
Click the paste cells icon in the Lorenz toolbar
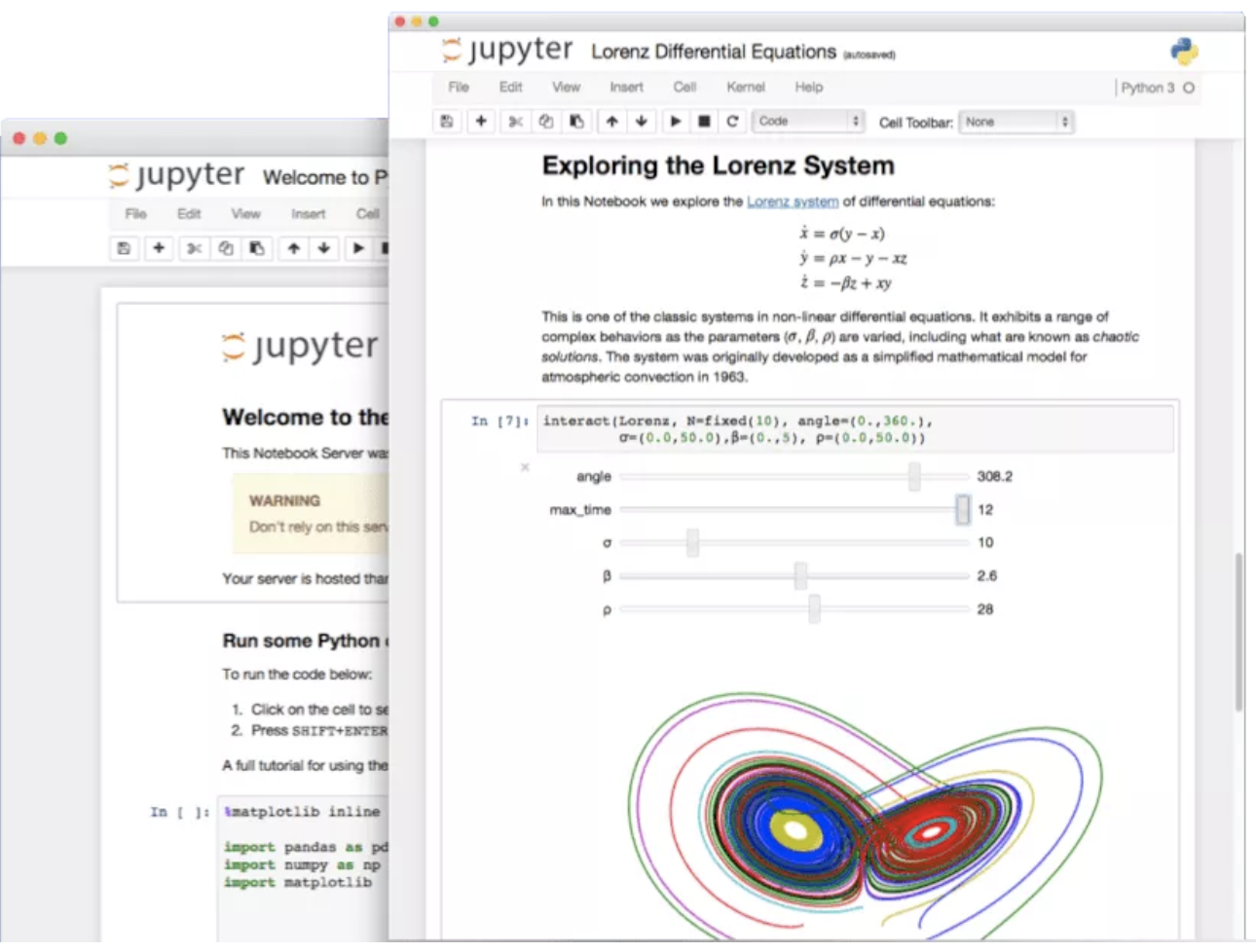coord(576,121)
